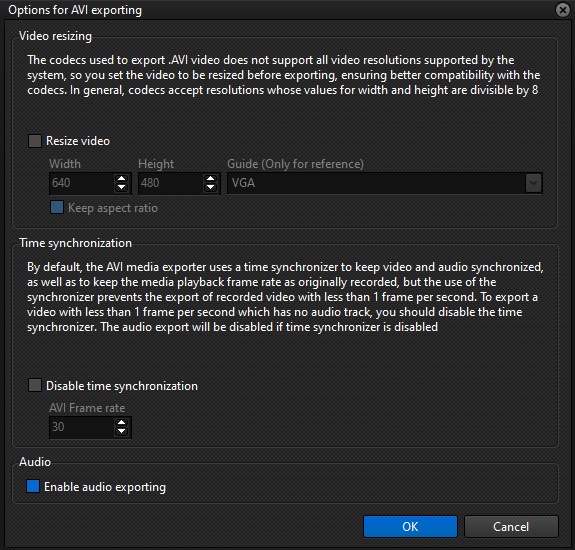The image size is (575, 550).
Task: Click the Height input field showing 480
Action: 171,183
